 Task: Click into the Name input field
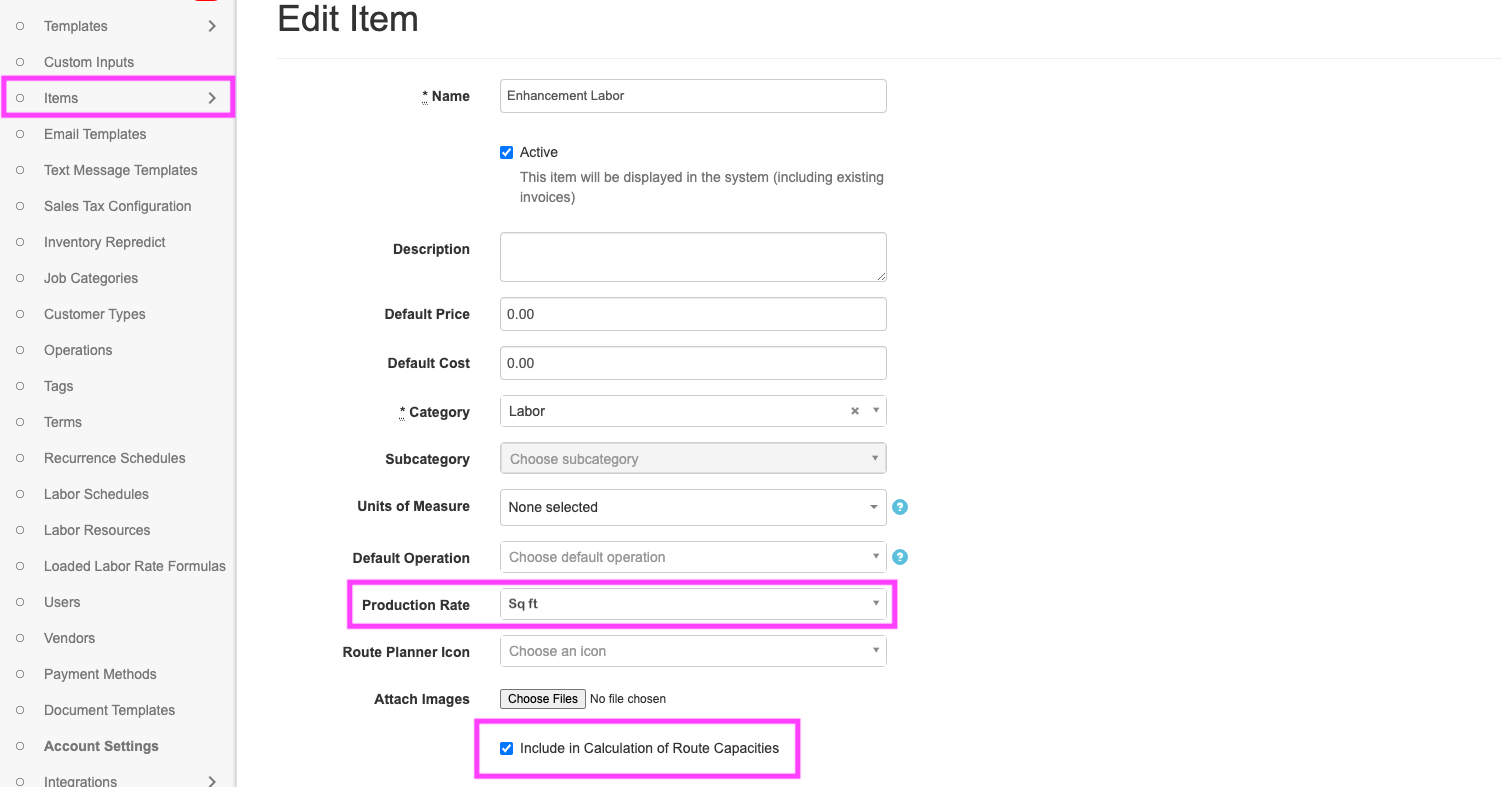coord(693,96)
